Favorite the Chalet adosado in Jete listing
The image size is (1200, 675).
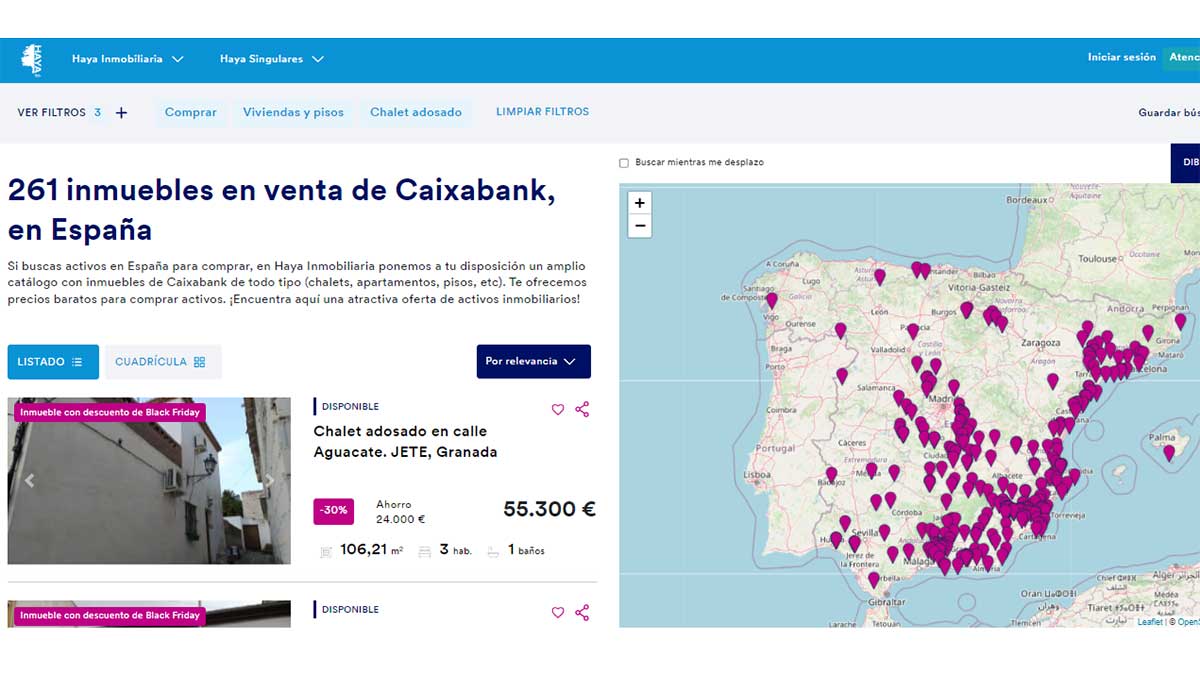coord(558,409)
